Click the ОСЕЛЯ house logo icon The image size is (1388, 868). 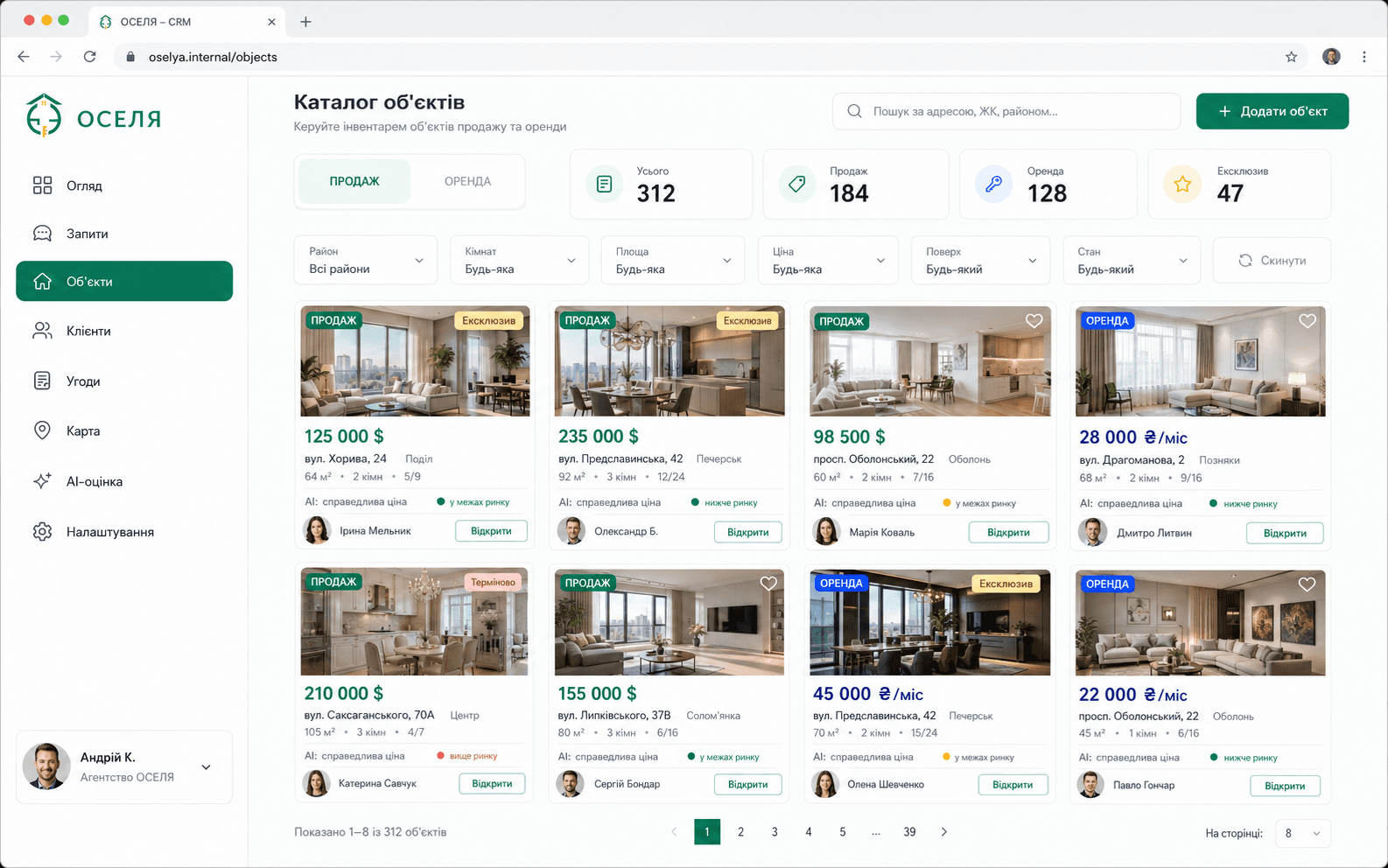coord(44,115)
